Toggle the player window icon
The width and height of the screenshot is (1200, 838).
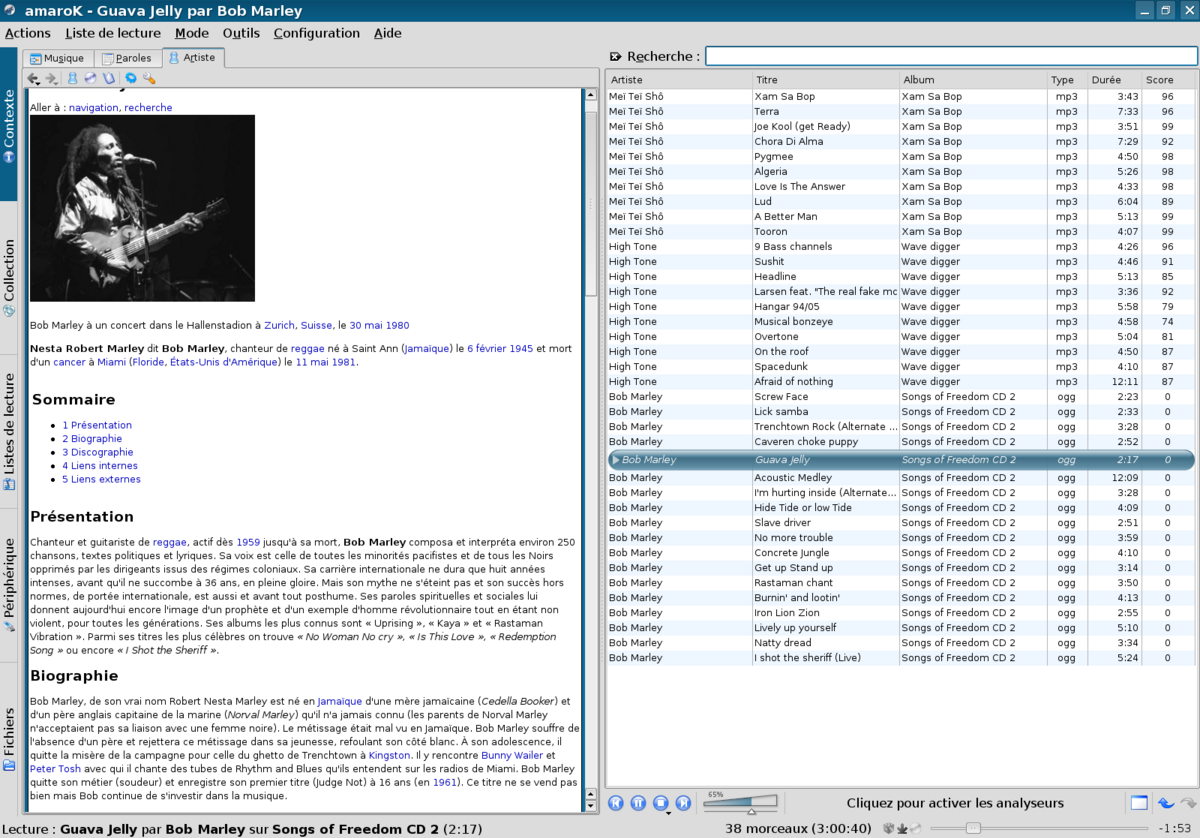(1139, 803)
